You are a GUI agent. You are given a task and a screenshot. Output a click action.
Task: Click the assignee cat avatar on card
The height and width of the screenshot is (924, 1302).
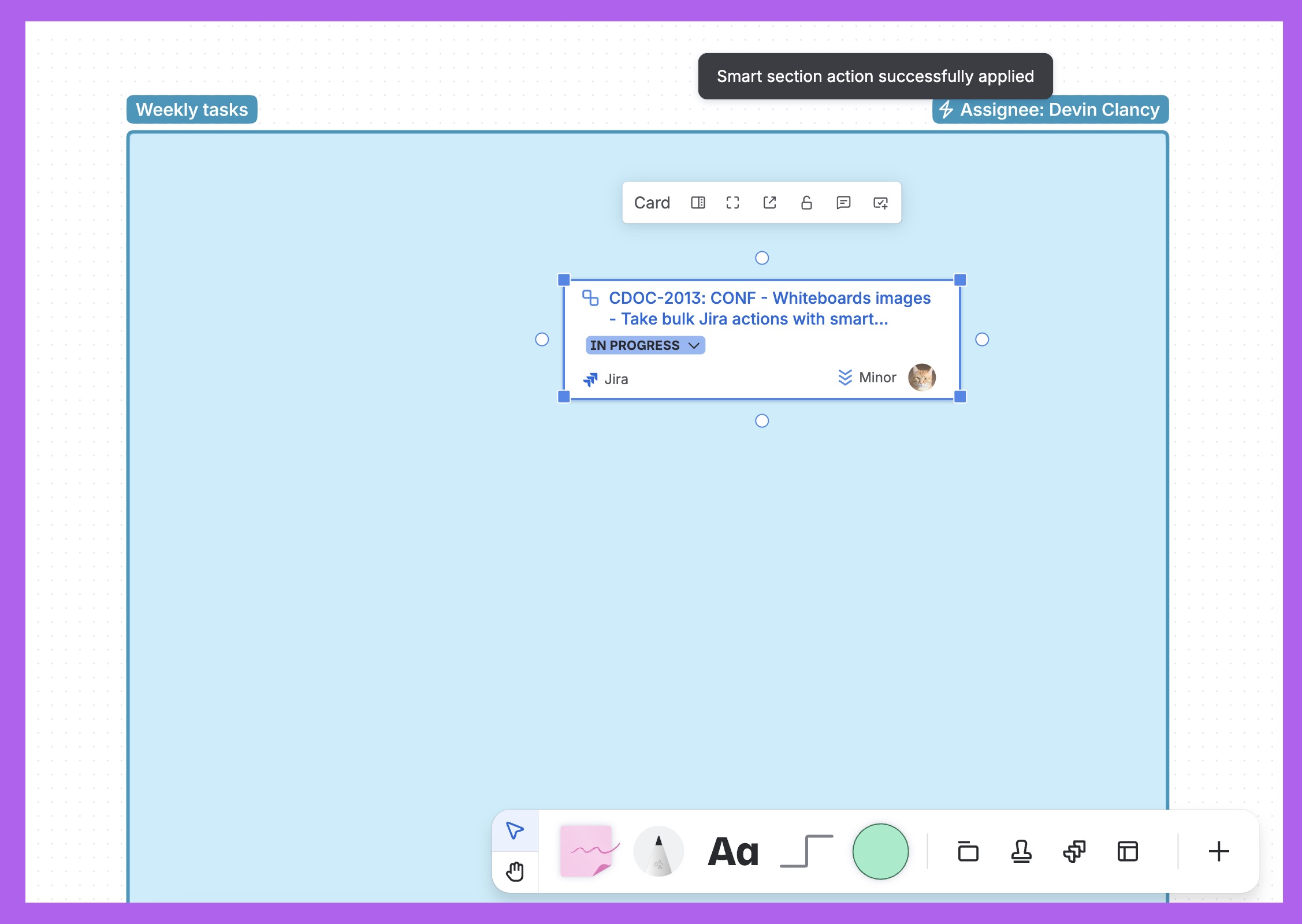click(921, 378)
